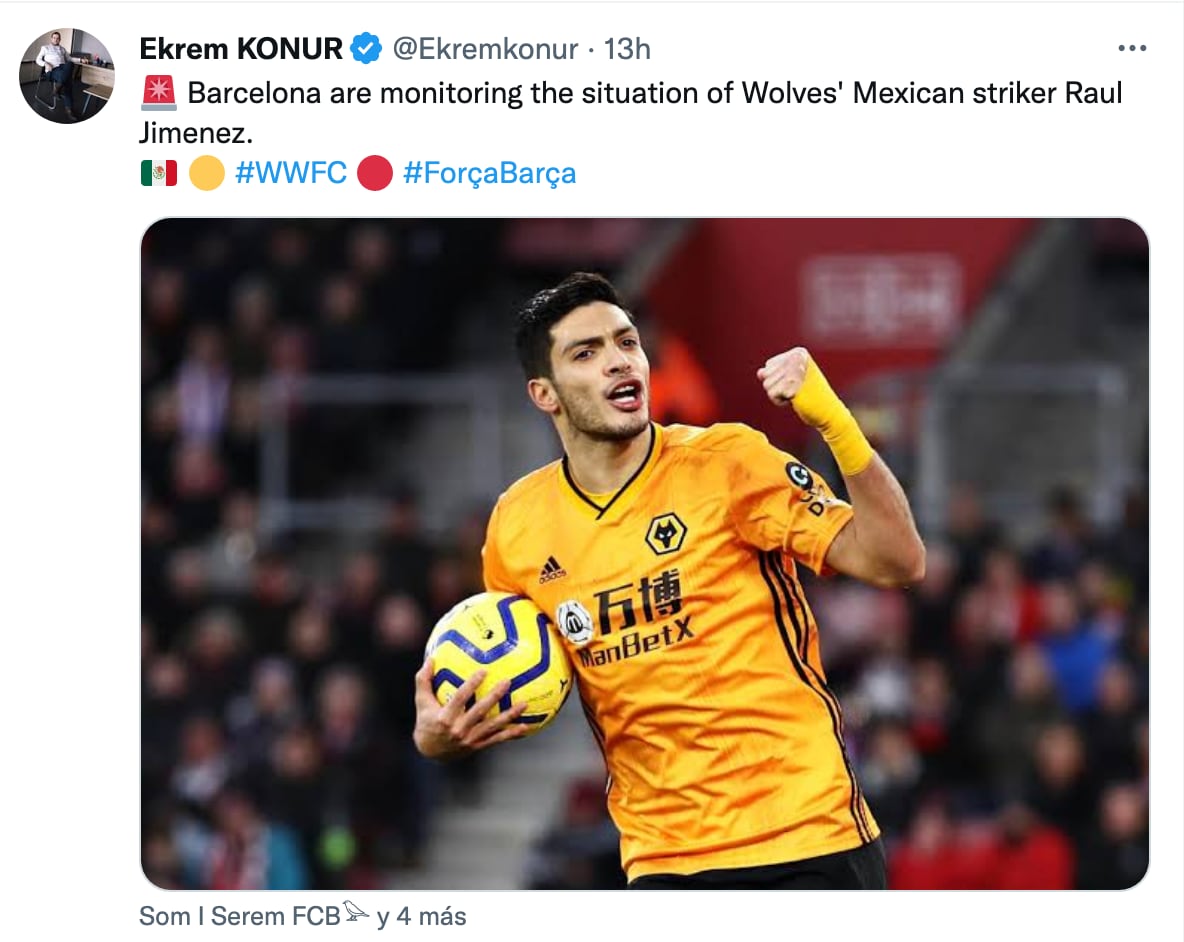Click the dove emoji after FCB
This screenshot has height=942, width=1184.
[356, 912]
